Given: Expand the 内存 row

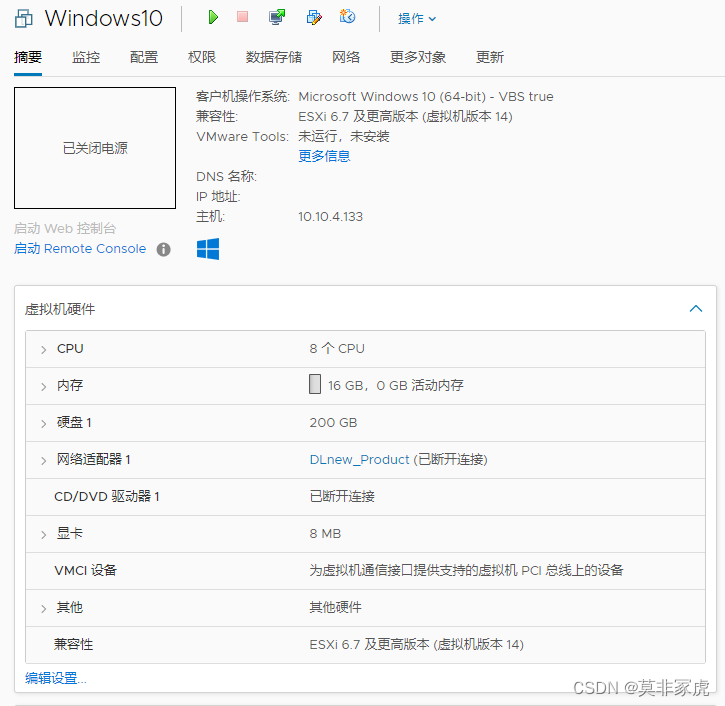Looking at the screenshot, I should (x=43, y=387).
